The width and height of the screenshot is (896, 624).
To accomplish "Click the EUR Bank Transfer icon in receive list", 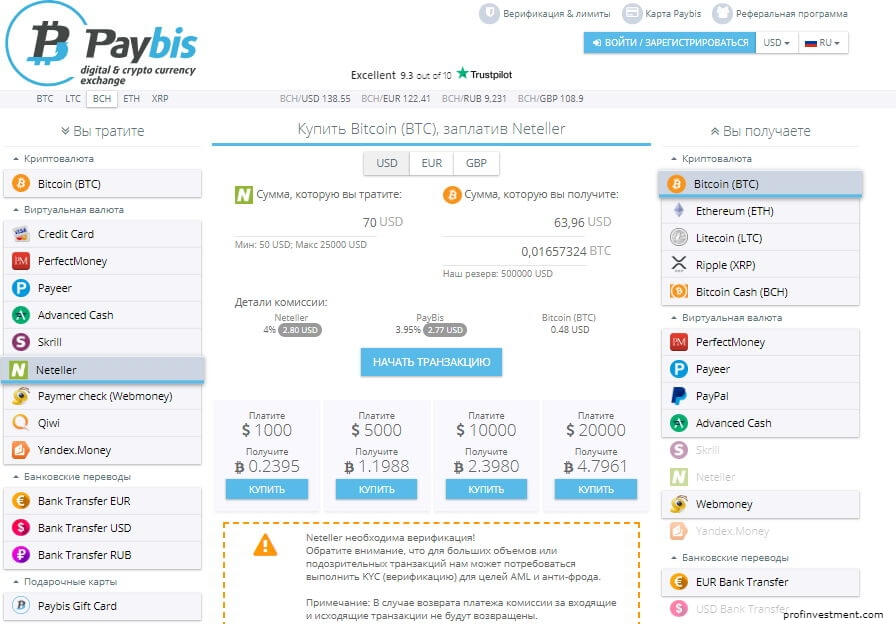I will click(679, 582).
